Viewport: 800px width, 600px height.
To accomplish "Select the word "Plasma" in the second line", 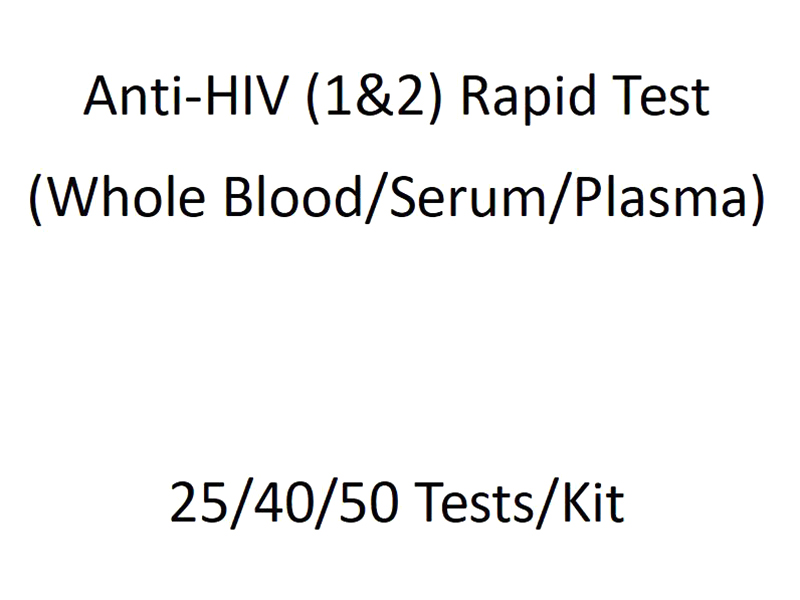I will click(661, 197).
